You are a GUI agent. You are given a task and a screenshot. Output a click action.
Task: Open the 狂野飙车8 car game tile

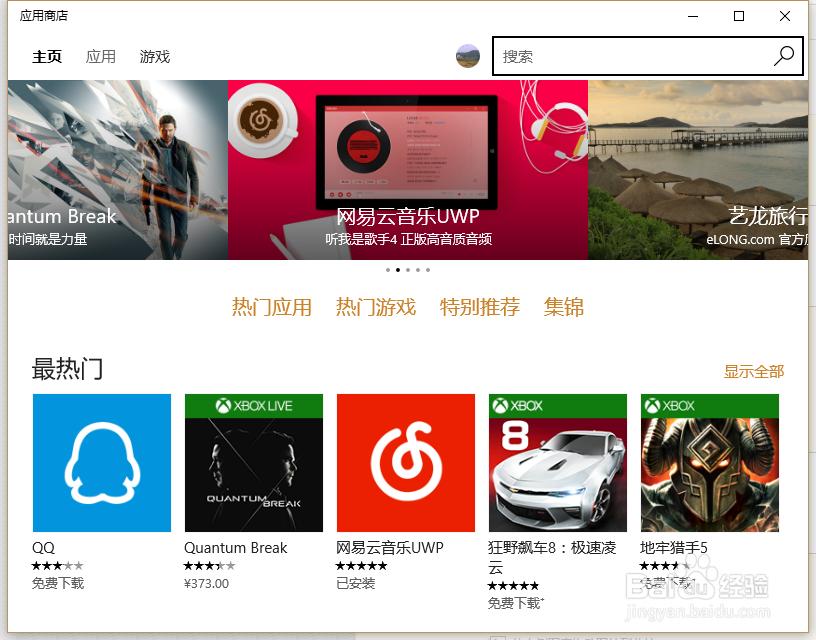558,463
